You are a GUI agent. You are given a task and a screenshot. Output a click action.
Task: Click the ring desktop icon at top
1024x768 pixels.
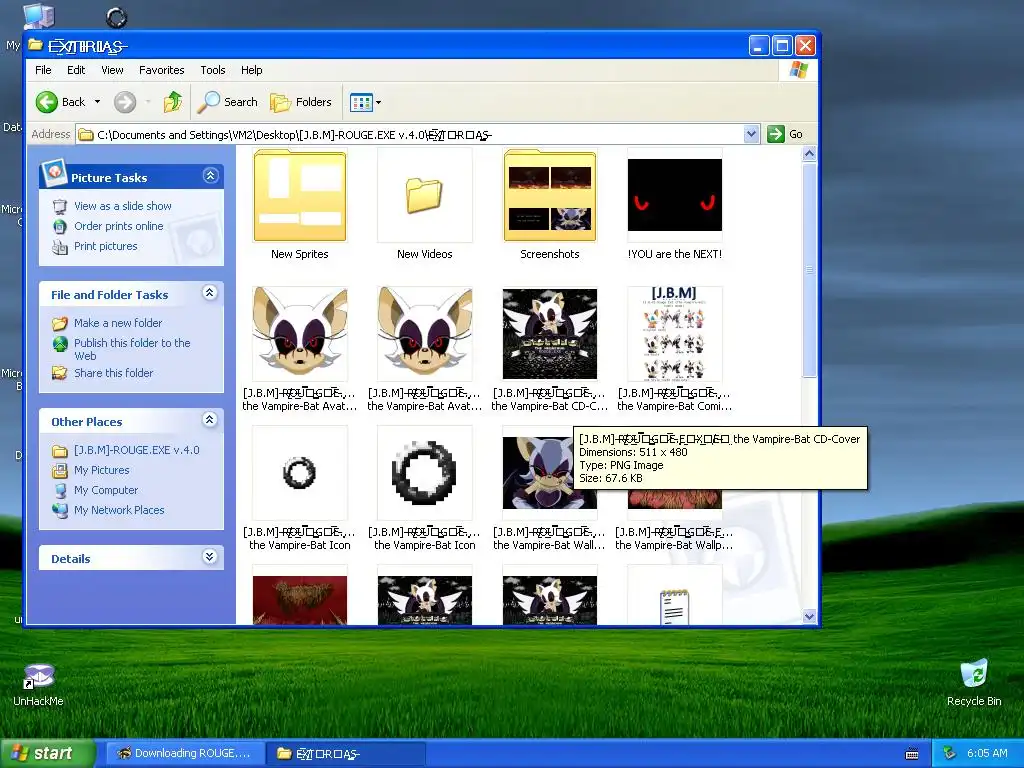pos(116,17)
